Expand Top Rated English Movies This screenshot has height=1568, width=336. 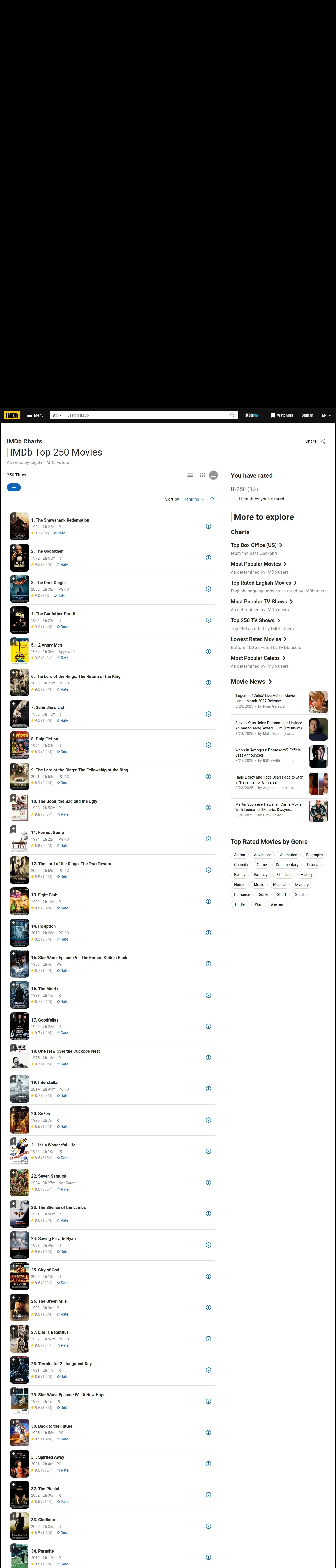264,583
